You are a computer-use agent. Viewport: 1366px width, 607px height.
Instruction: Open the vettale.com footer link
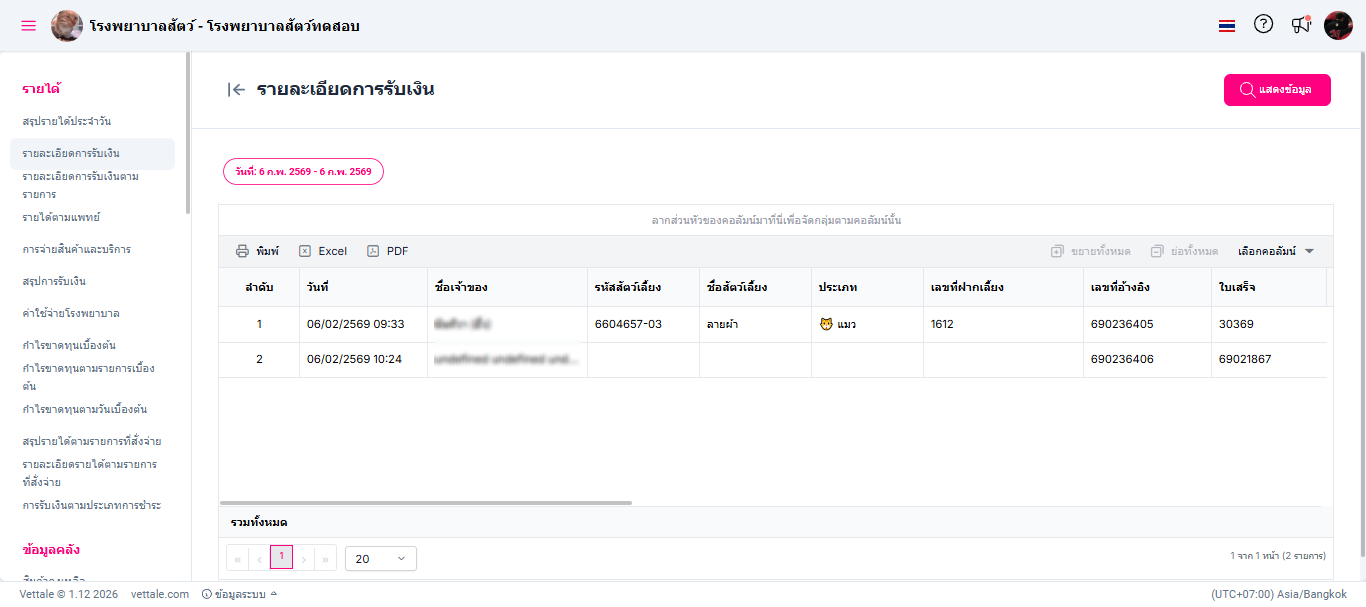tap(160, 594)
